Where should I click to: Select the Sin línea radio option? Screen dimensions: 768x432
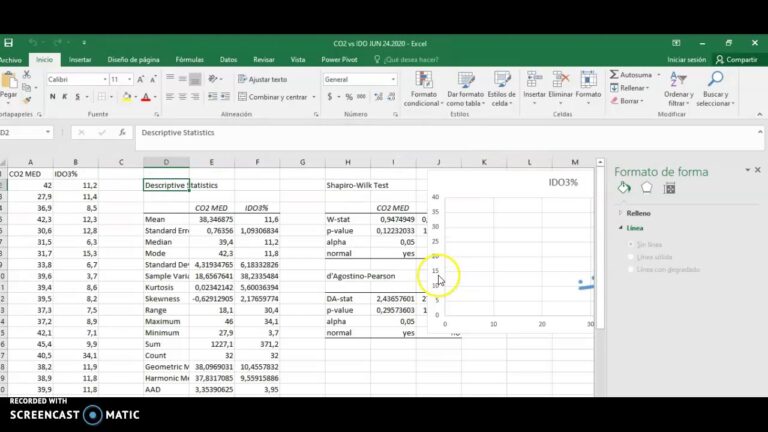click(x=631, y=244)
